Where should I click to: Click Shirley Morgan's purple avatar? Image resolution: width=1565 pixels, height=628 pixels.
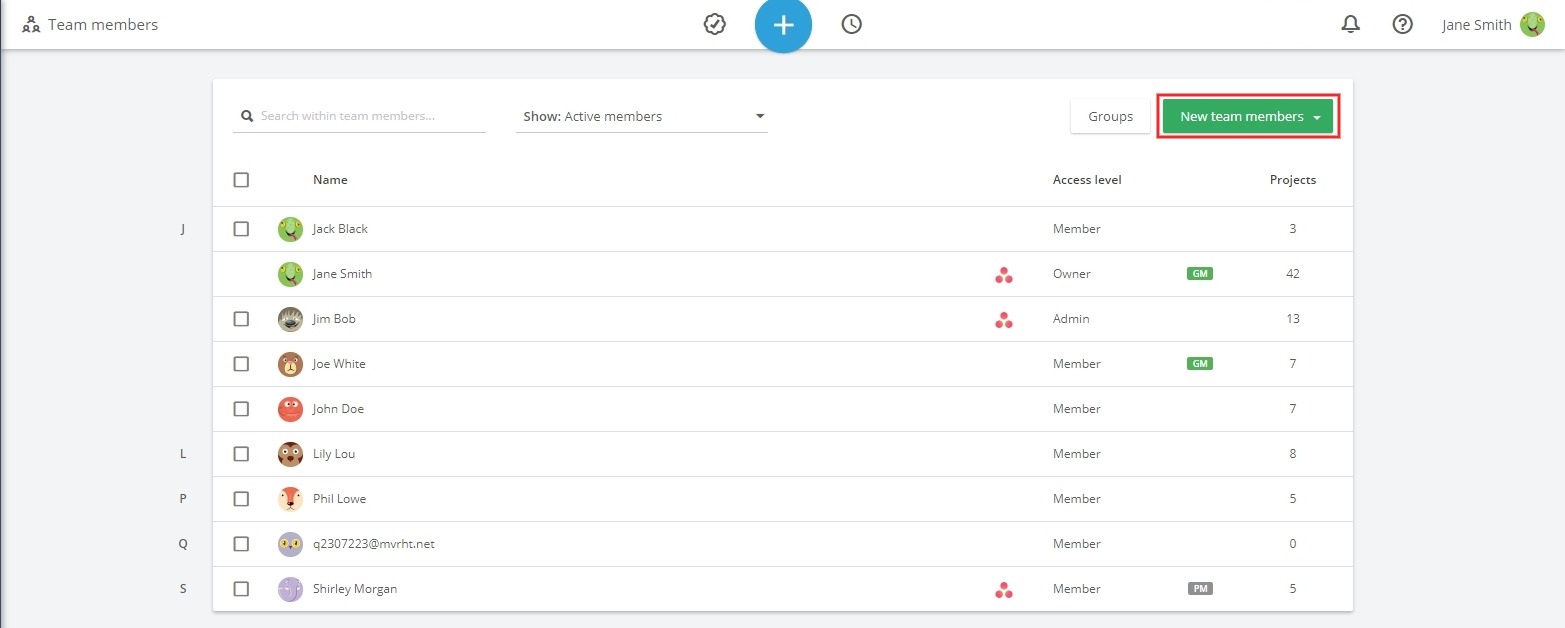(x=290, y=589)
